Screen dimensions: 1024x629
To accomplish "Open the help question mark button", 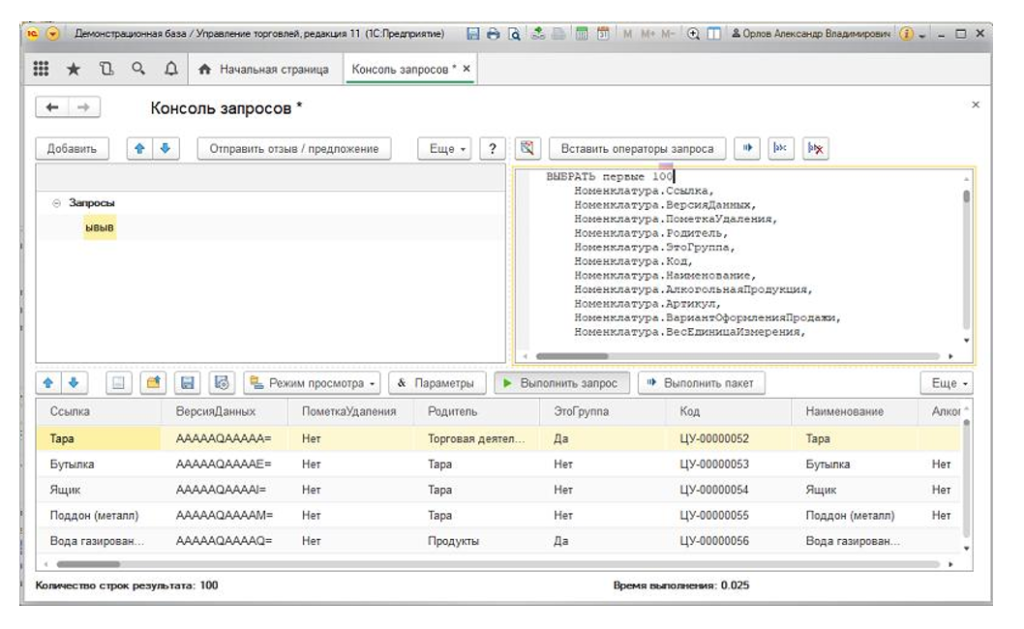I will pyautogui.click(x=491, y=149).
